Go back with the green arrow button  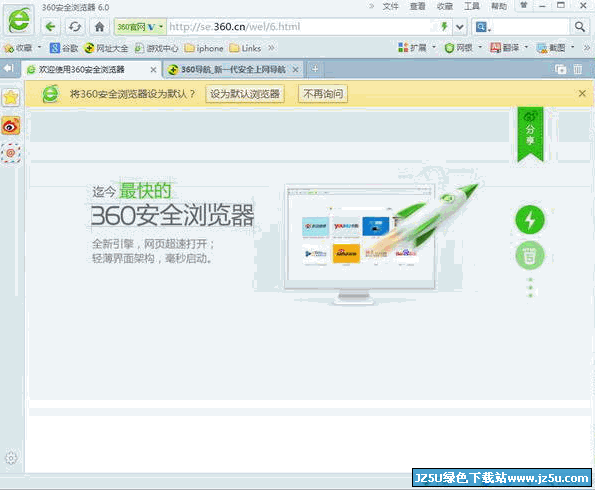(50, 27)
